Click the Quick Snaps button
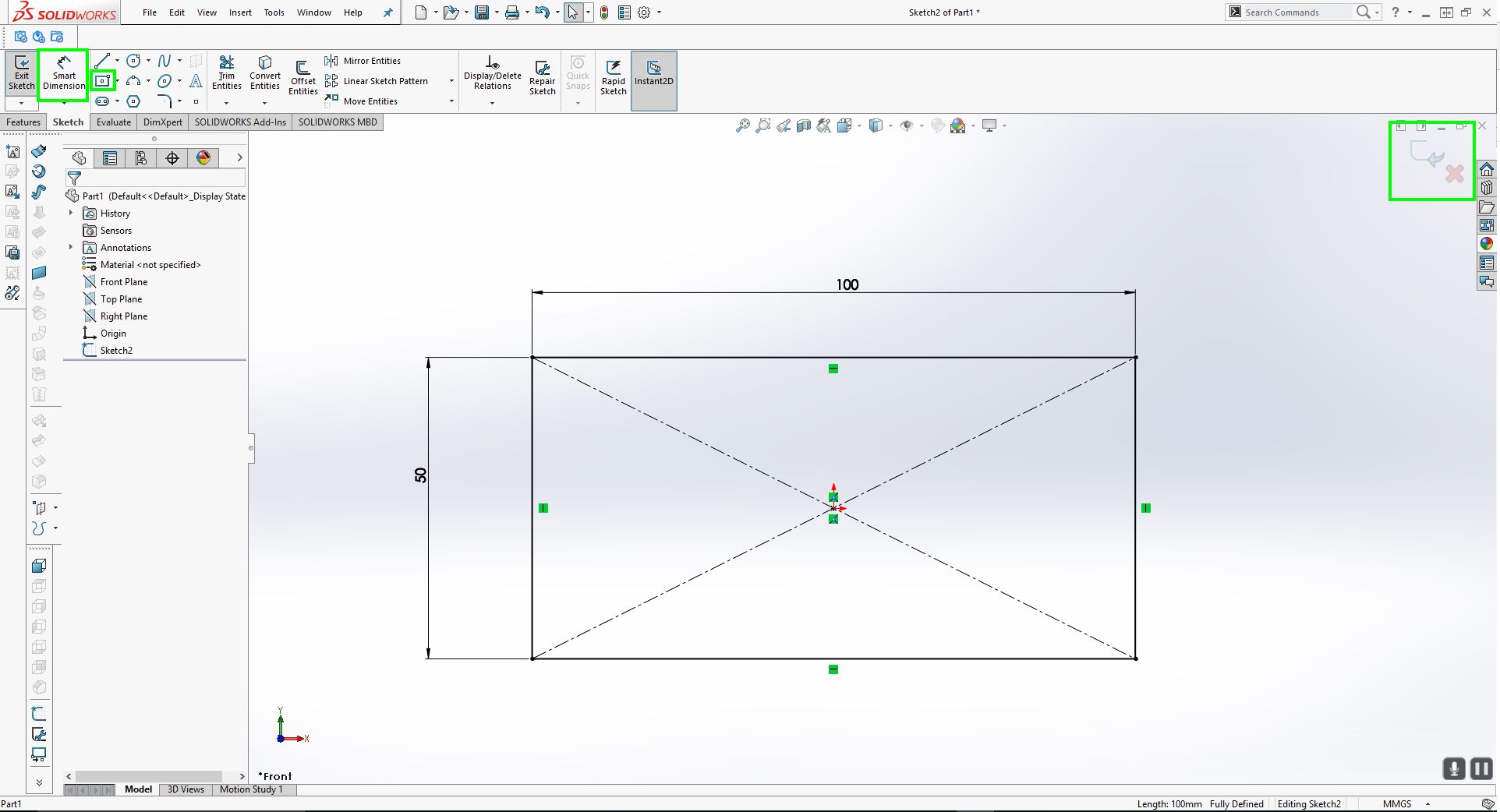 pos(578,73)
